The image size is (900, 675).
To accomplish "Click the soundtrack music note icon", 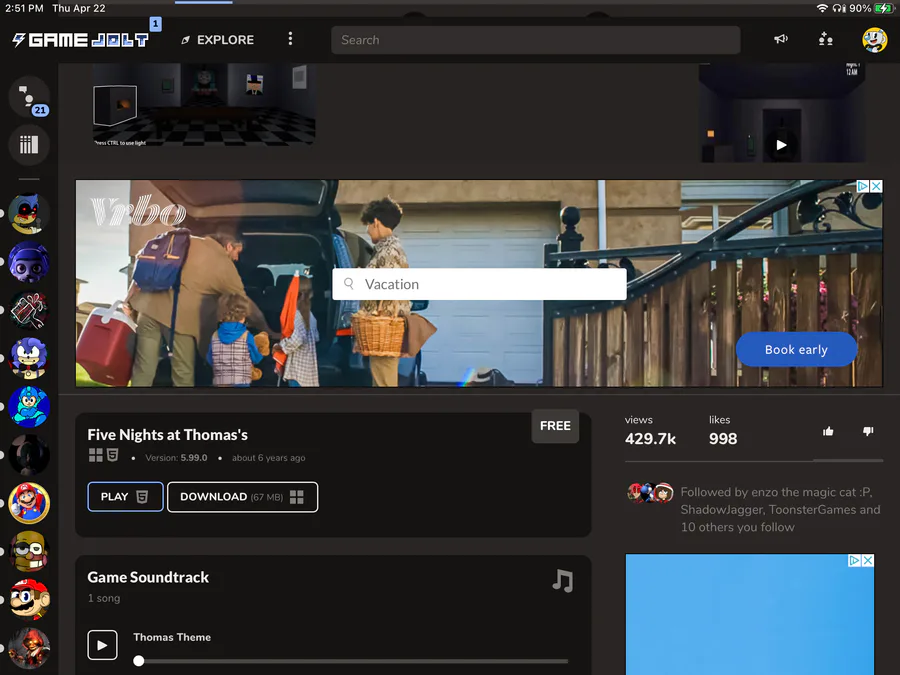I will (562, 581).
